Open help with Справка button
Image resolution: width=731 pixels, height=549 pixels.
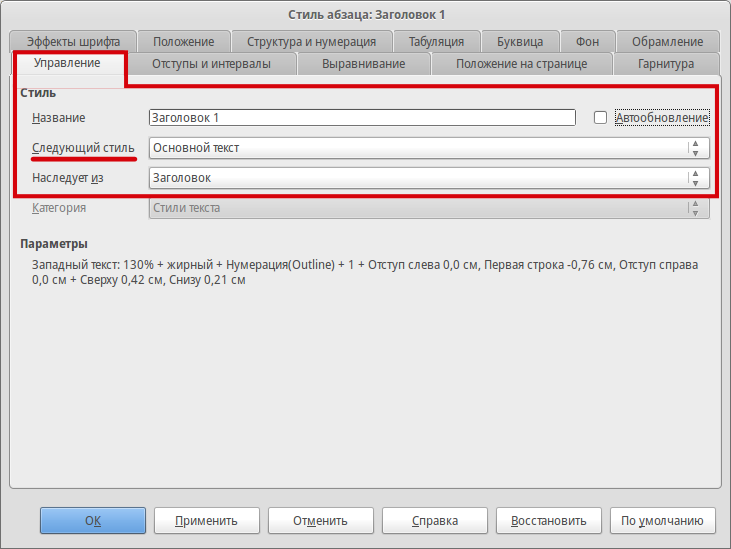(x=434, y=521)
